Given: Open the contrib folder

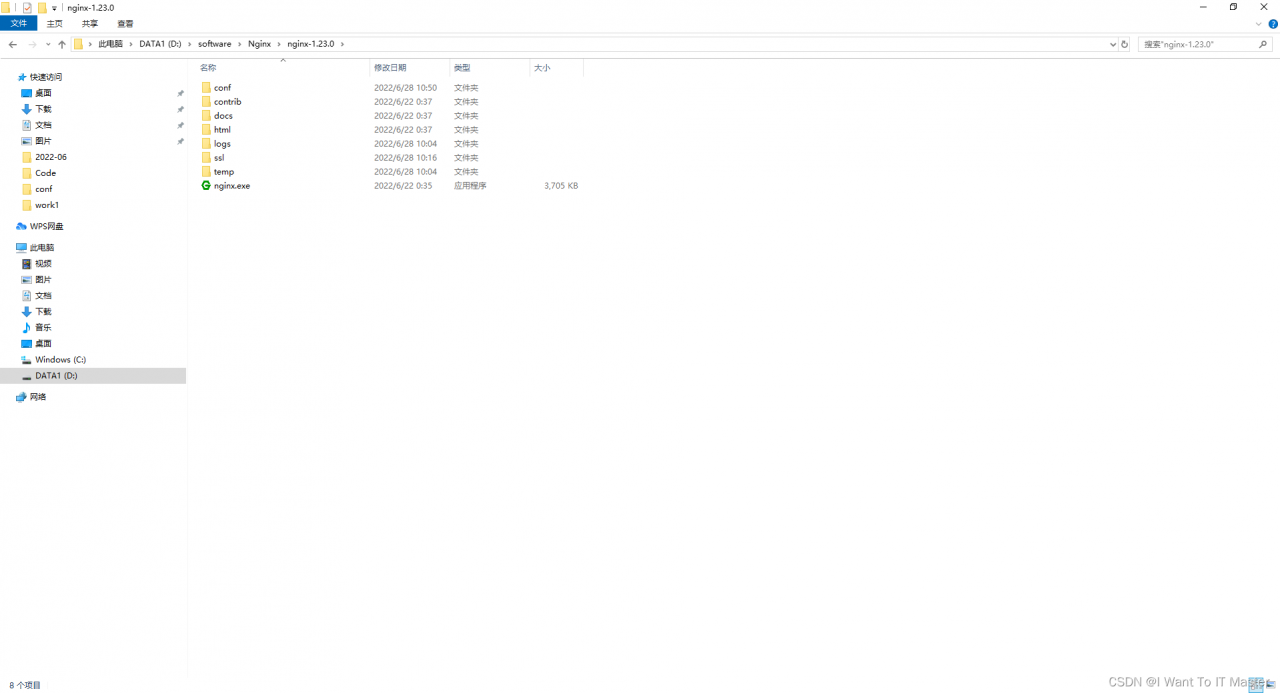Looking at the screenshot, I should pos(227,102).
